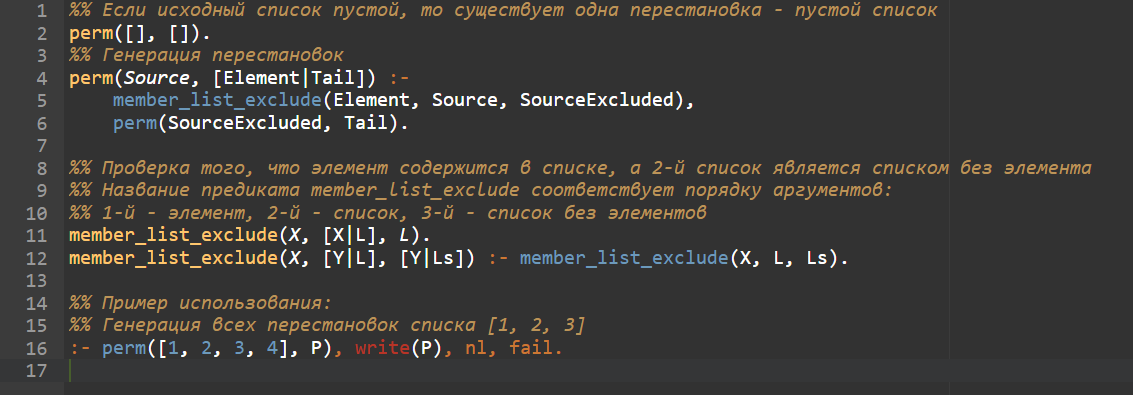Click line number 11 in the gutter
1133x395 pixels.
(36, 235)
